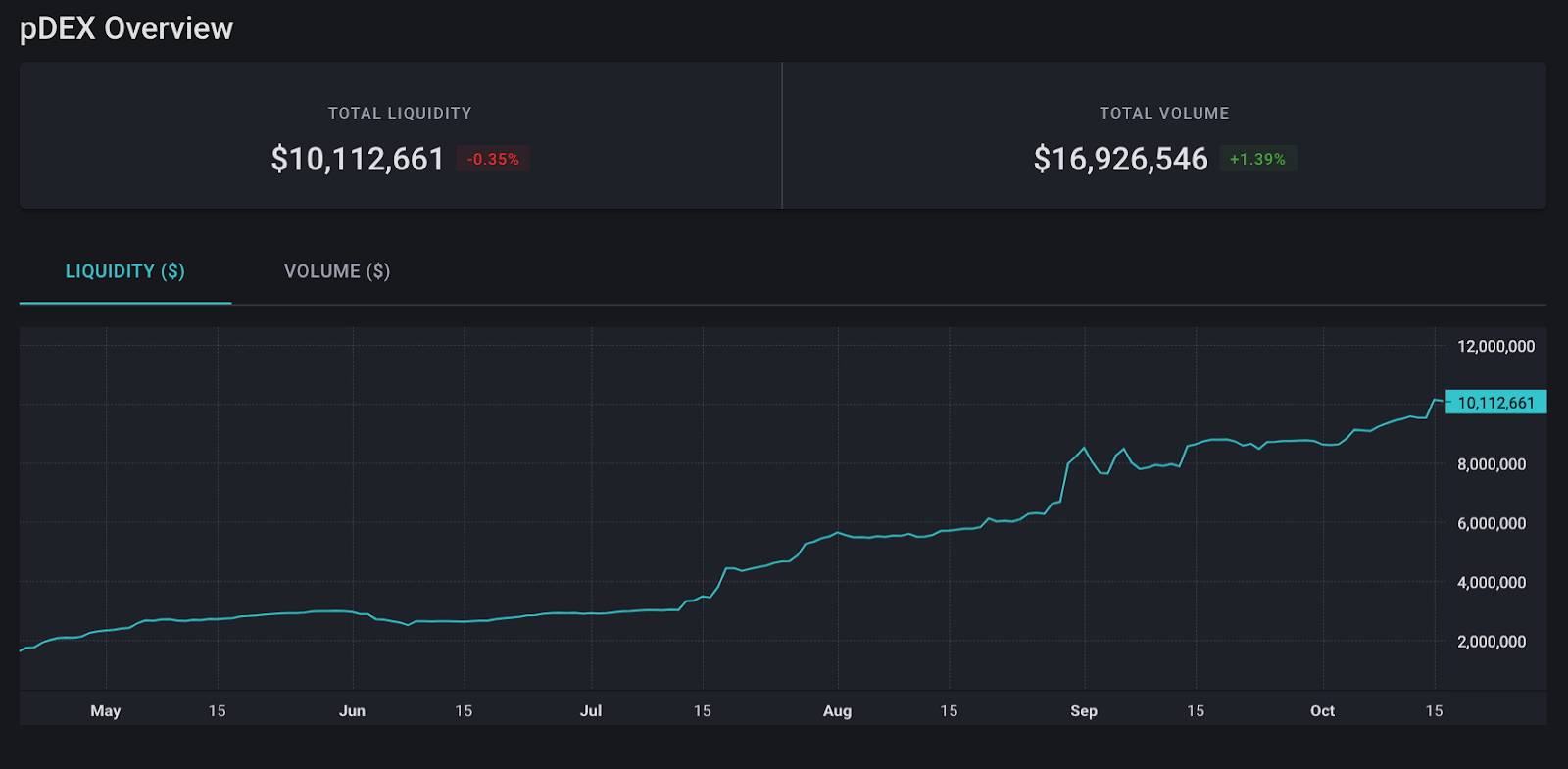Click the May date label
The height and width of the screenshot is (769, 1568).
[x=106, y=711]
